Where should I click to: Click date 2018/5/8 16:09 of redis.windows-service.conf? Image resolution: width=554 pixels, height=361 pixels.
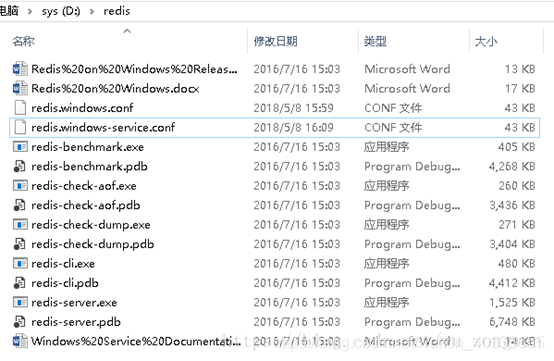[x=293, y=127]
